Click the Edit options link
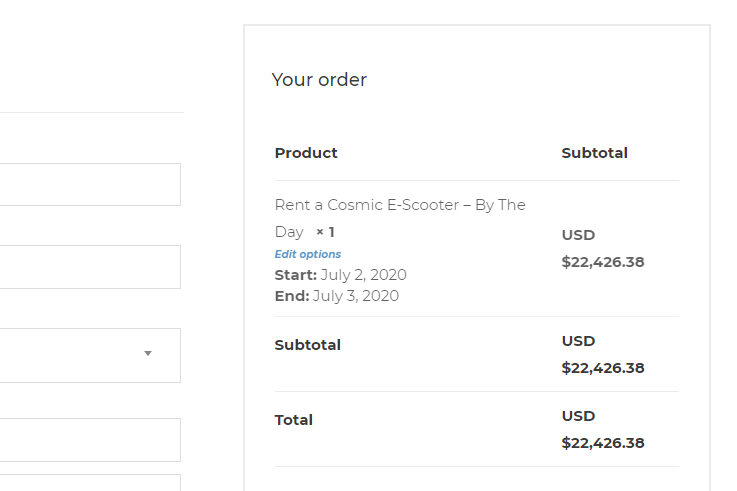The image size is (737, 491). point(308,254)
